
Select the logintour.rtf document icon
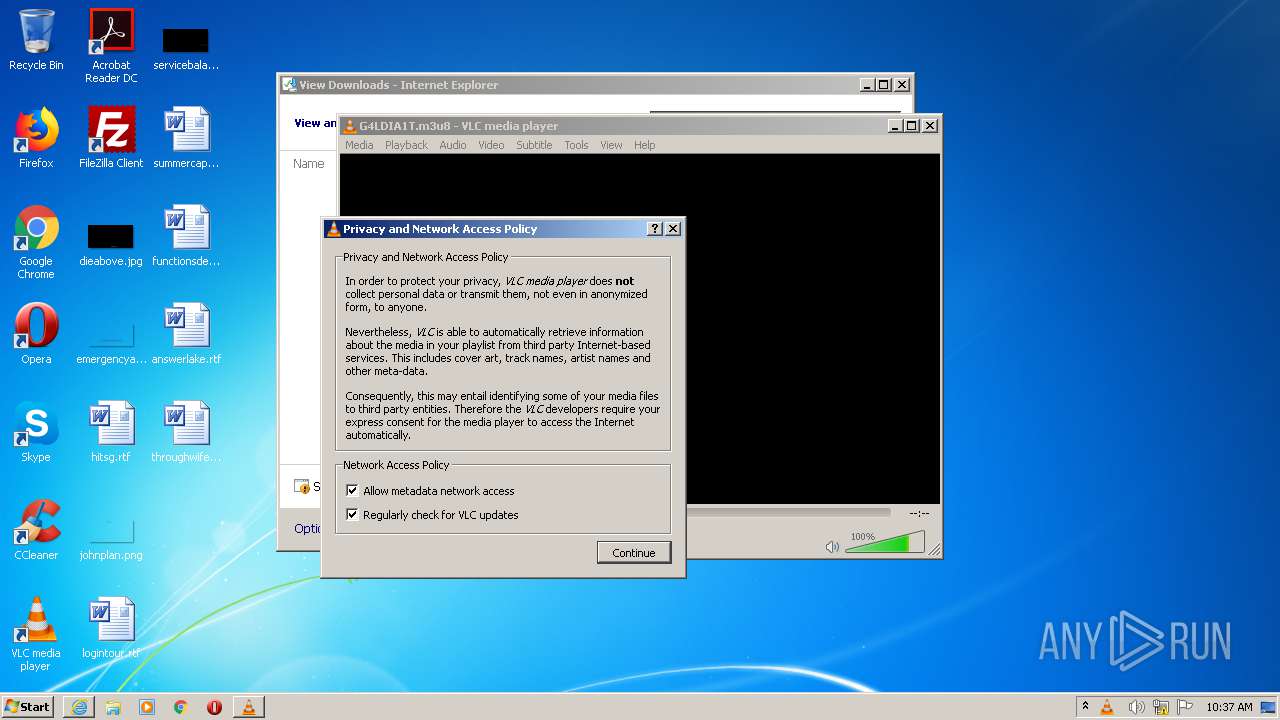pos(111,628)
